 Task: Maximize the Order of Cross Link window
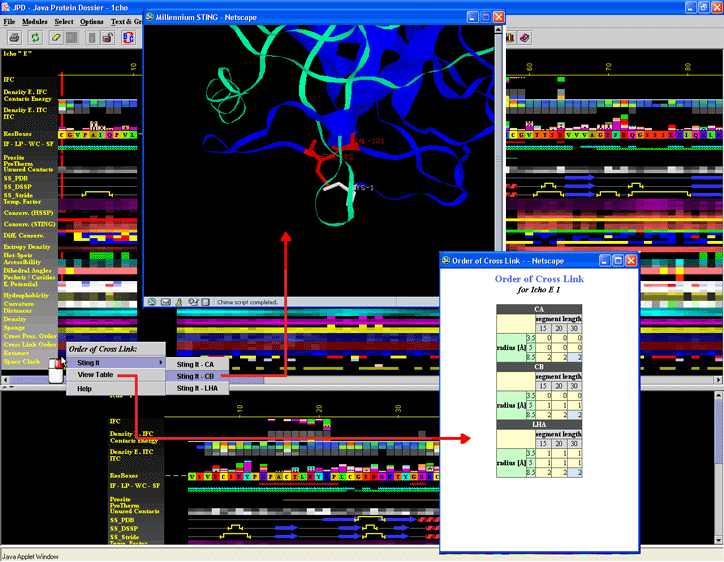click(x=618, y=260)
